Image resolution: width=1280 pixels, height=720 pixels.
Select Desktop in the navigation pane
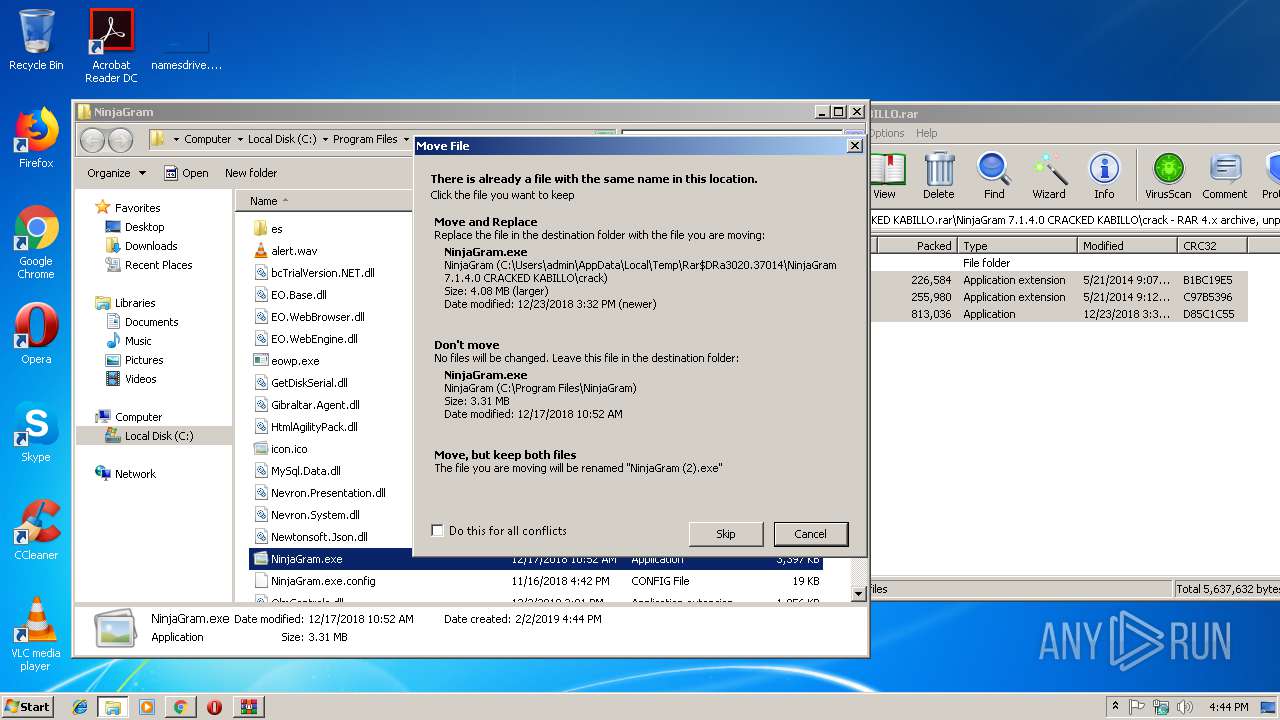(144, 227)
